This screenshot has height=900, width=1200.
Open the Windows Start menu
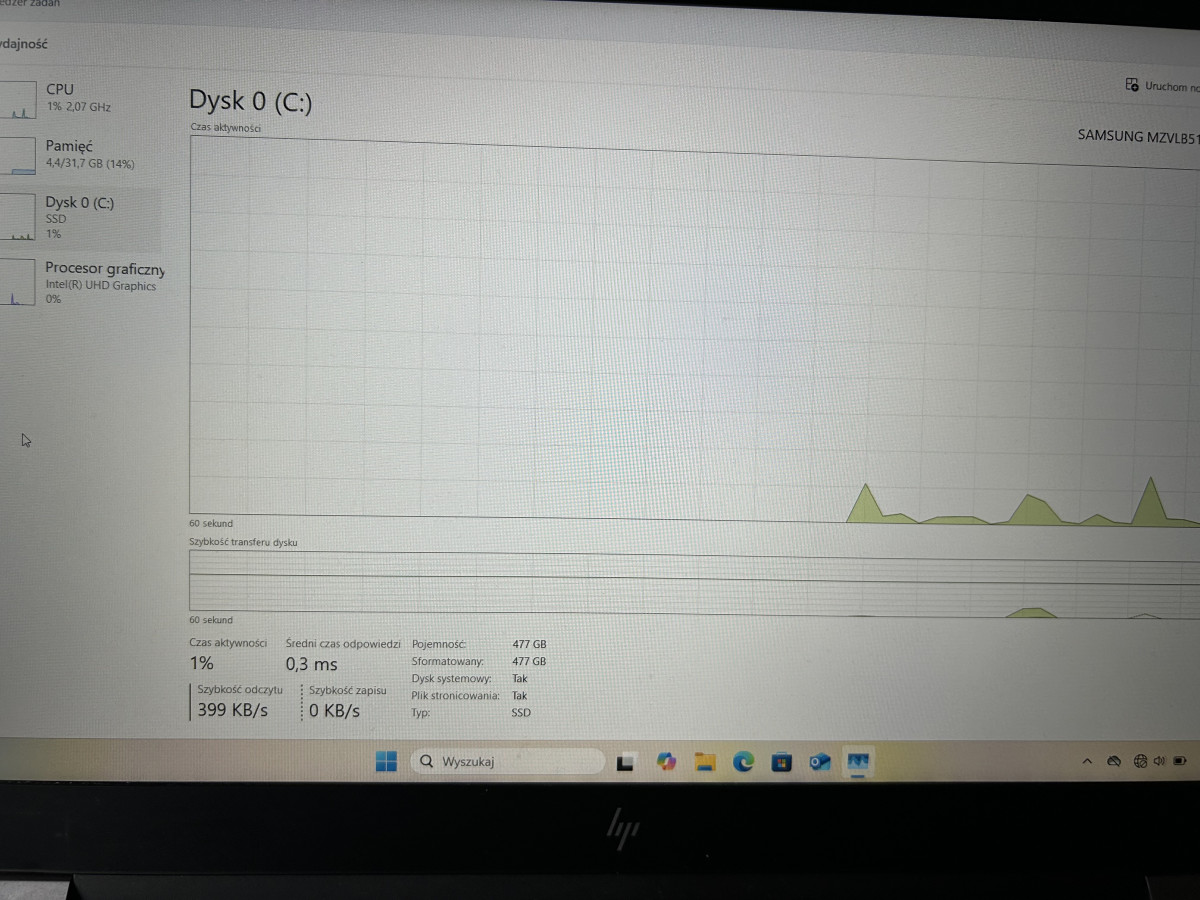click(386, 762)
